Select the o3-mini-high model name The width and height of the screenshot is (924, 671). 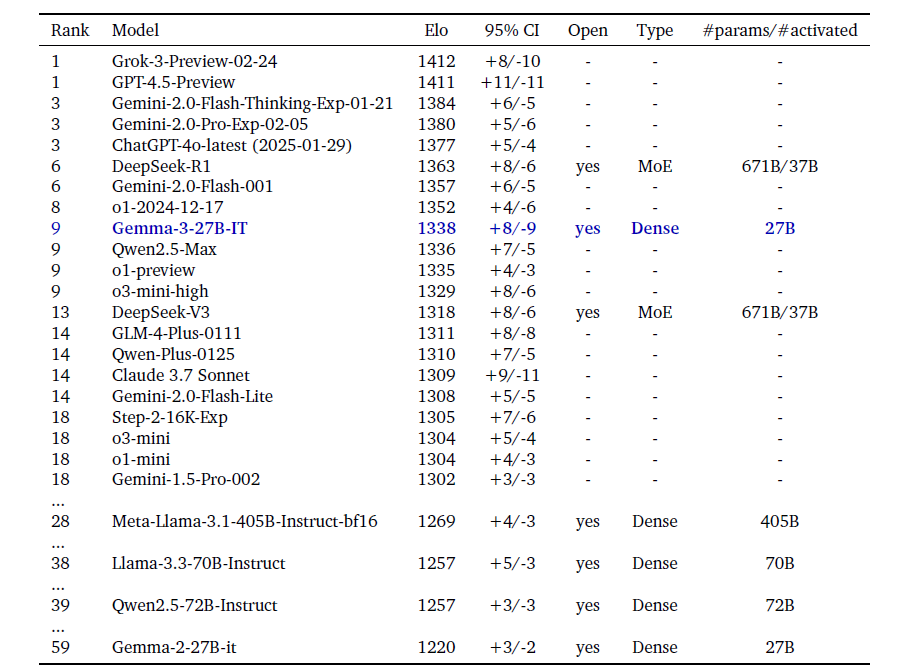tap(160, 292)
